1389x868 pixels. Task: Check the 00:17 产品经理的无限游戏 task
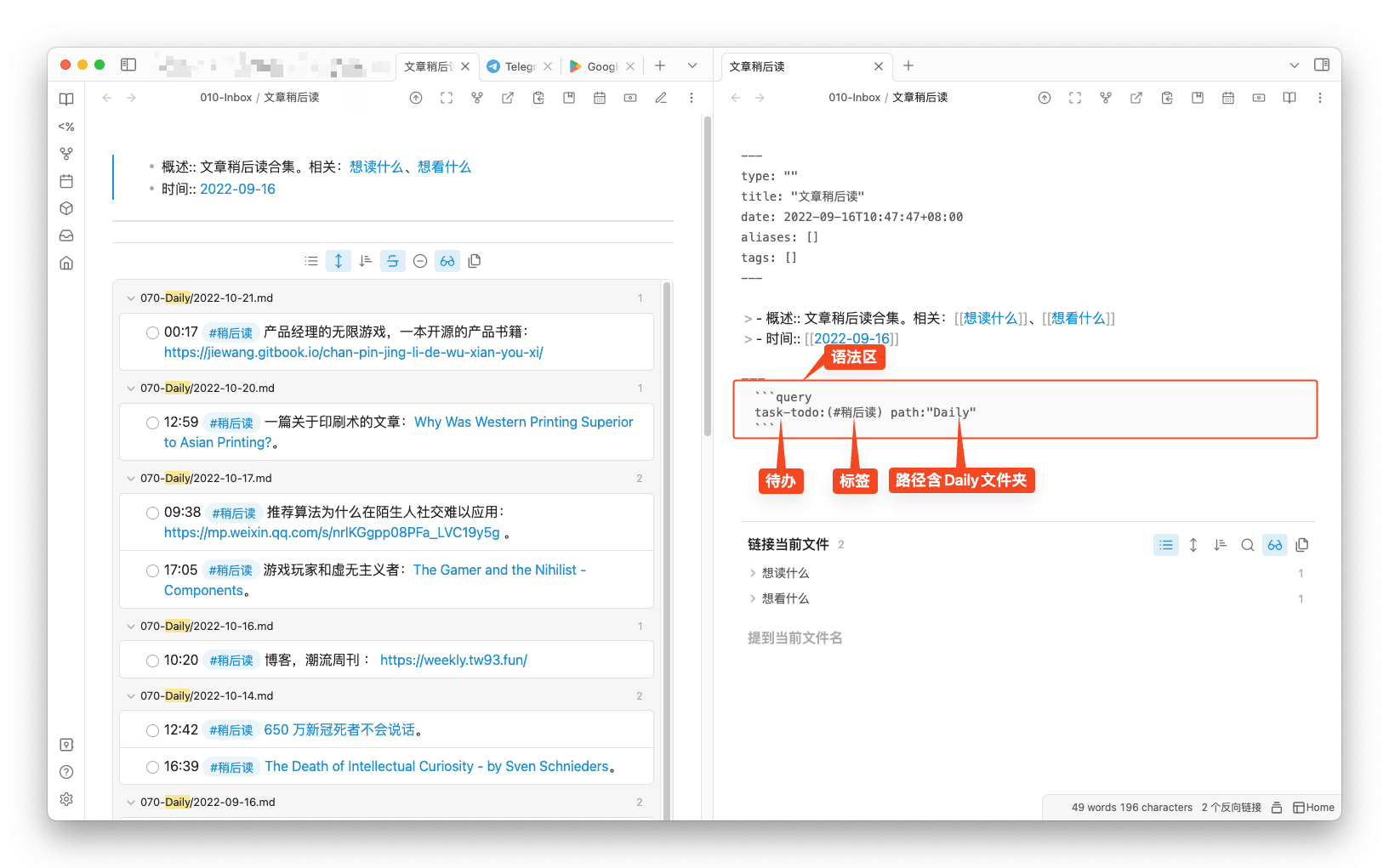152,332
